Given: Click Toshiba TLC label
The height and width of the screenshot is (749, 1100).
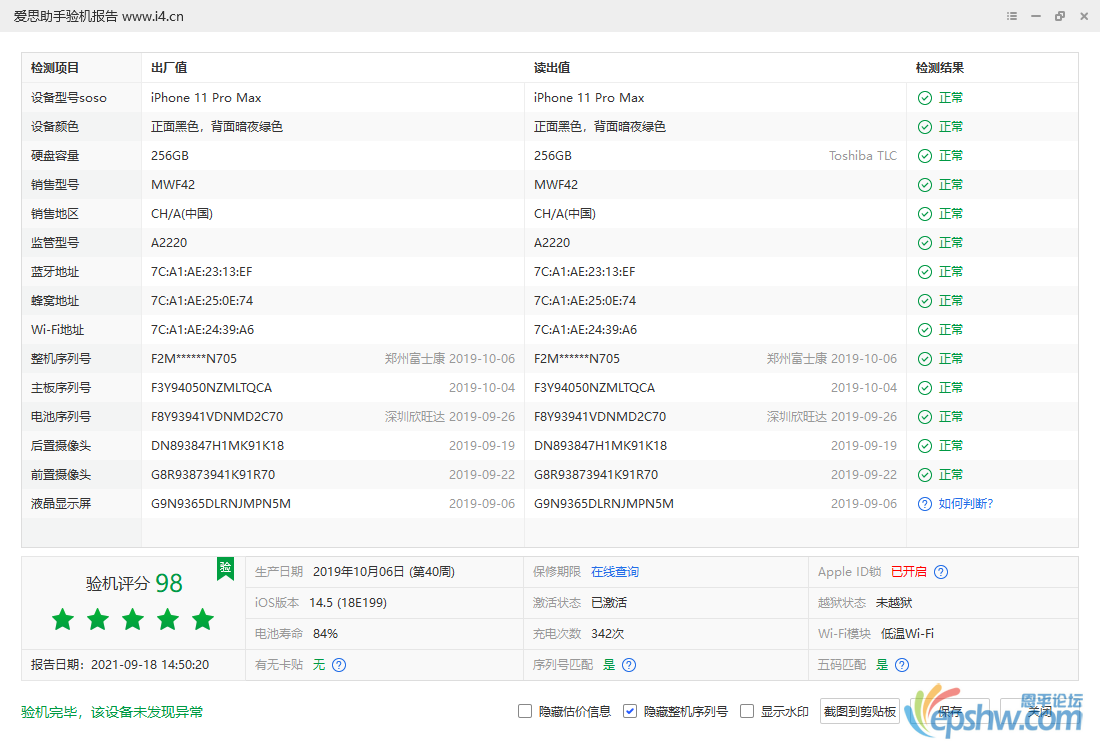Looking at the screenshot, I should click(x=863, y=156).
